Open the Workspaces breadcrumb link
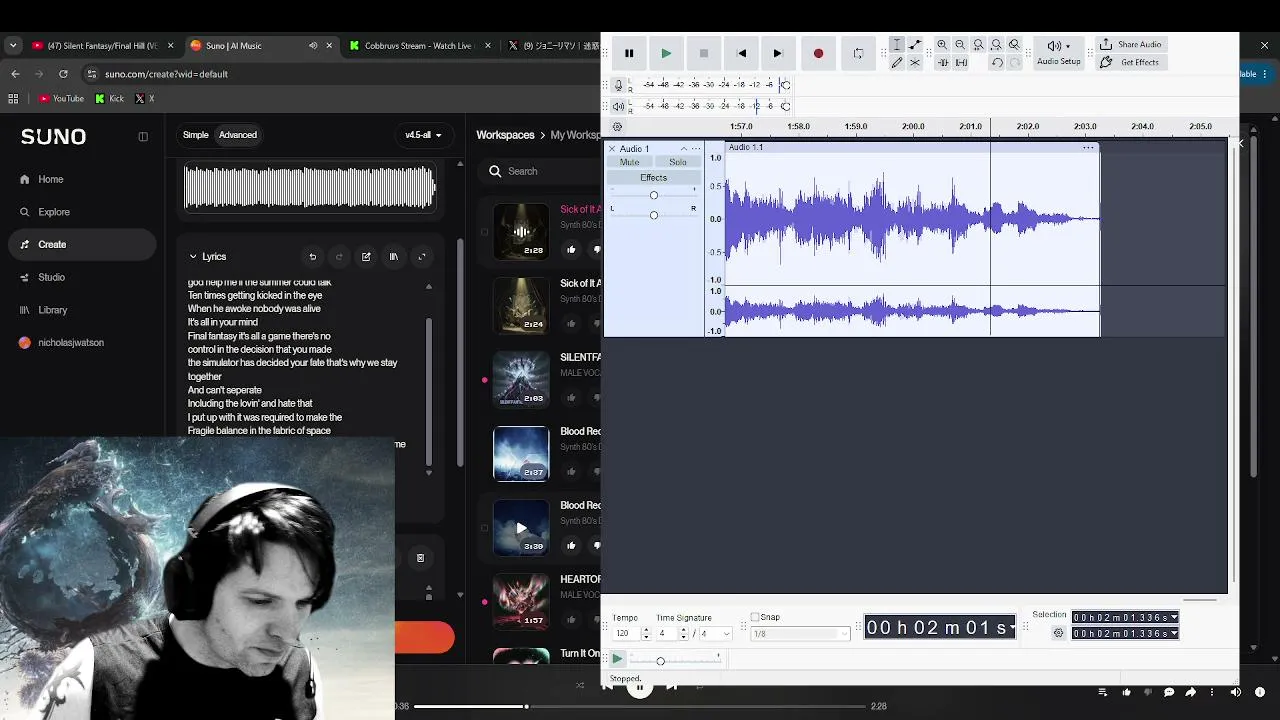This screenshot has width=1280, height=720. [x=505, y=135]
